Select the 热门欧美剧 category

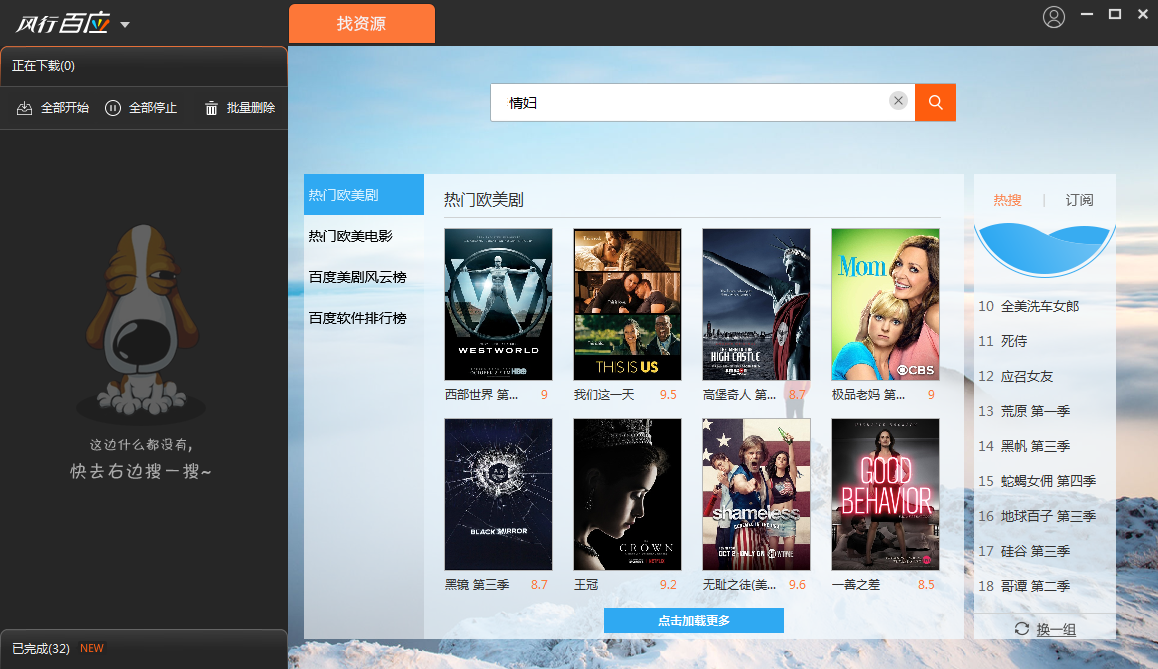(x=364, y=195)
